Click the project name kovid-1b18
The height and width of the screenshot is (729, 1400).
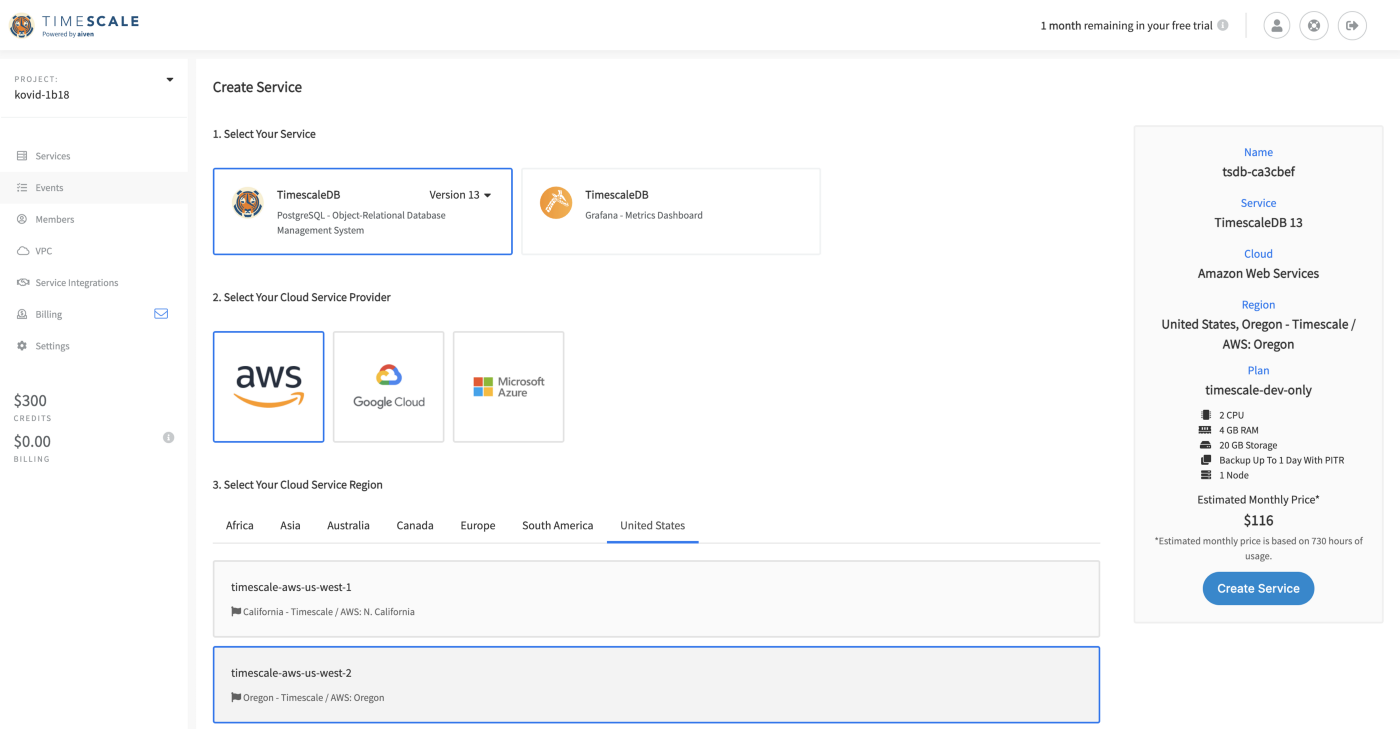[x=42, y=96]
